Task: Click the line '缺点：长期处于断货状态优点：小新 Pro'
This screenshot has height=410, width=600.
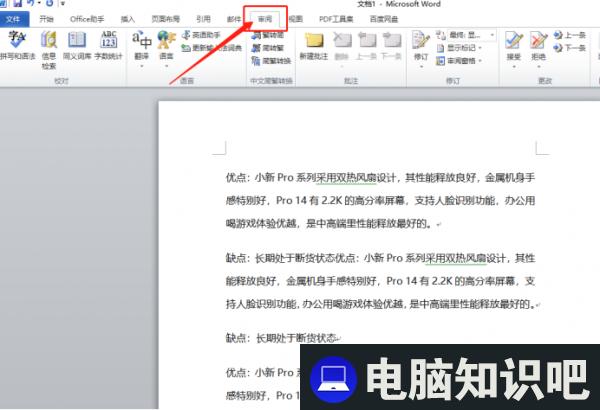Action: pyautogui.click(x=380, y=258)
